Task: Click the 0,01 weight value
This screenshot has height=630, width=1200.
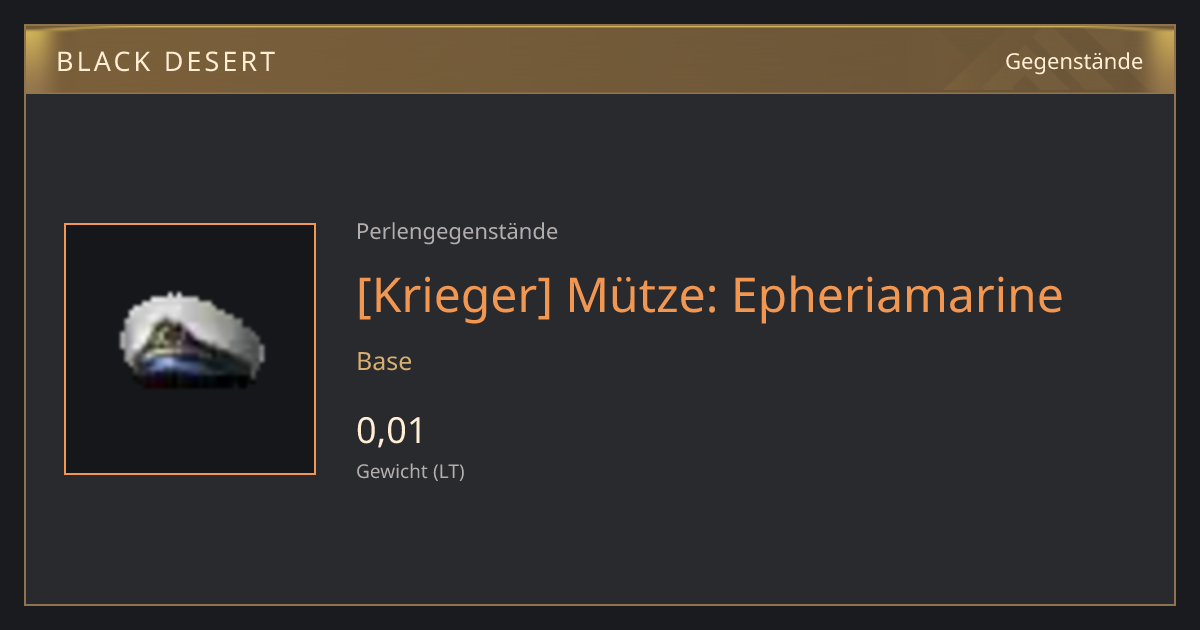Action: (x=391, y=431)
